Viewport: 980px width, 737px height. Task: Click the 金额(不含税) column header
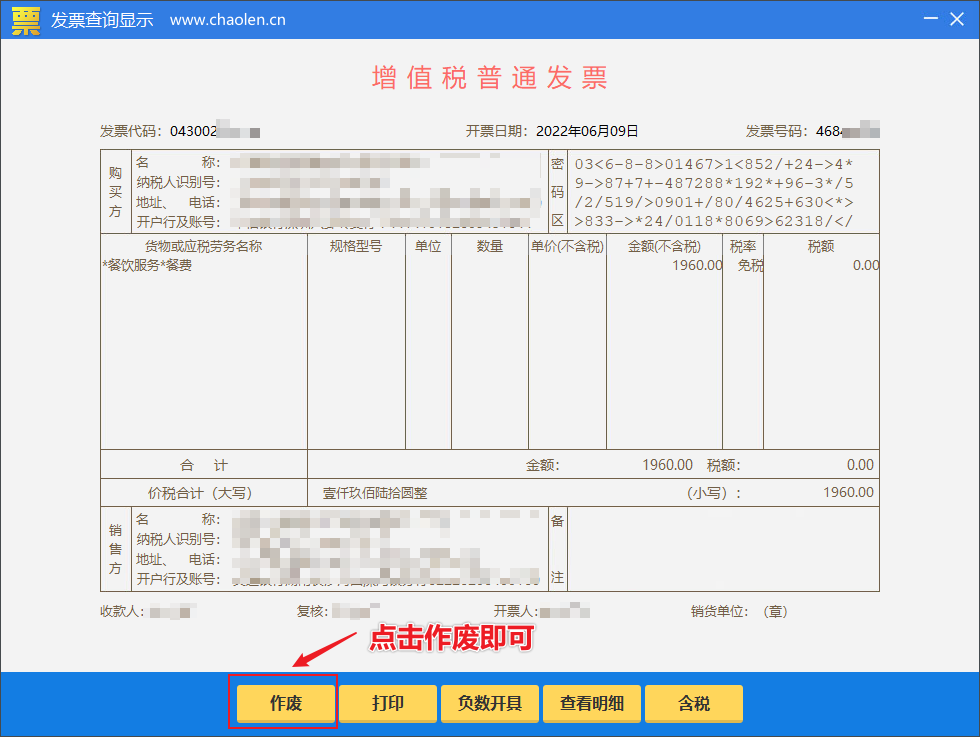[x=664, y=246]
